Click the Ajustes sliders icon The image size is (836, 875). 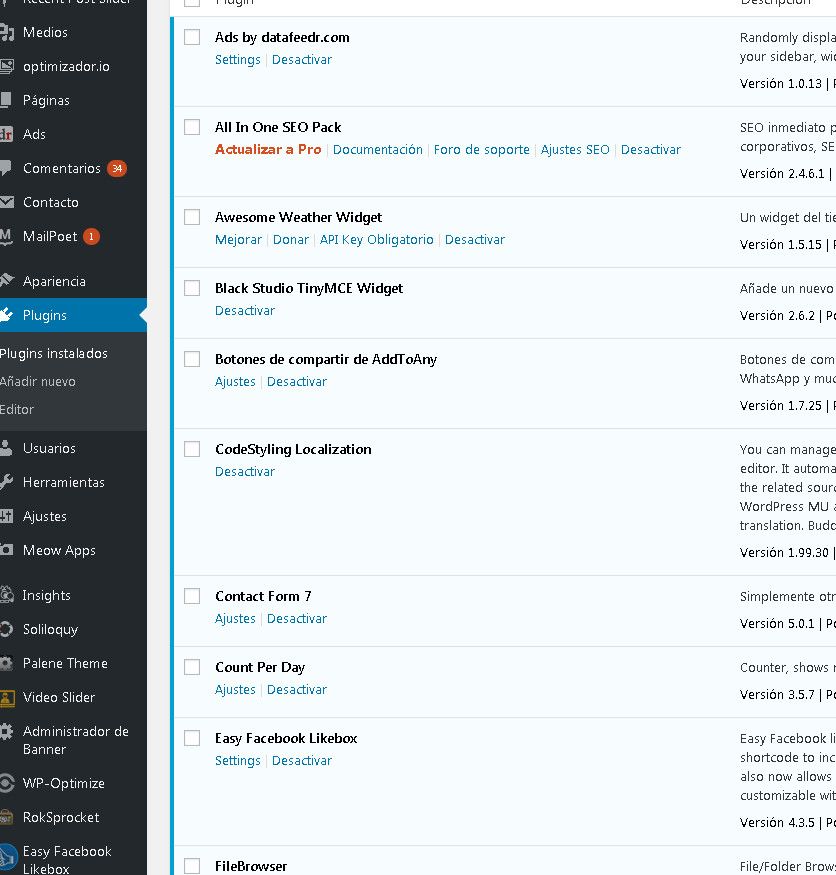(7, 516)
